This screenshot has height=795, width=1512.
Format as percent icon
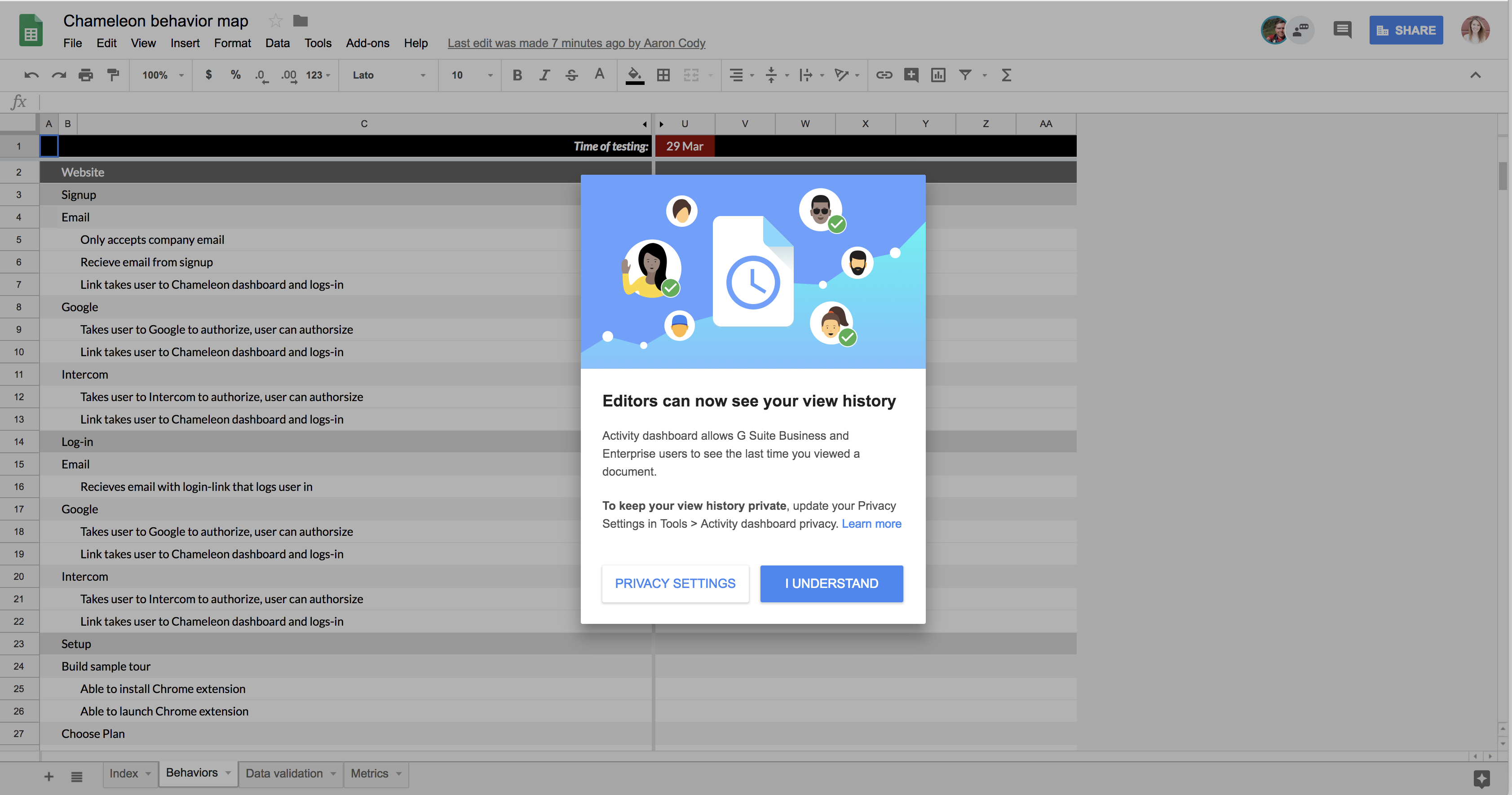(x=235, y=75)
